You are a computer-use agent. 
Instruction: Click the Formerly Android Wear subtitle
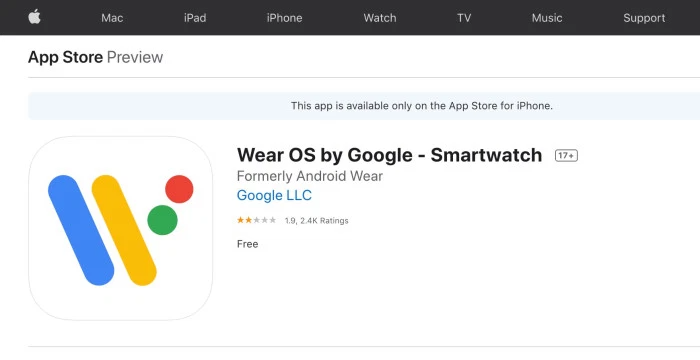click(310, 176)
